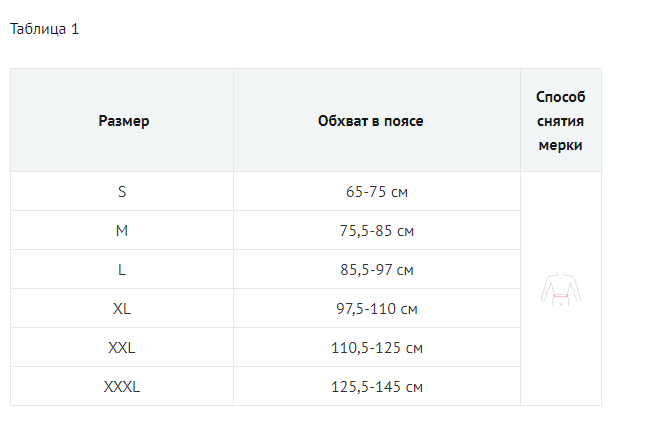Select the L size cell
The width and height of the screenshot is (660, 430).
122,269
